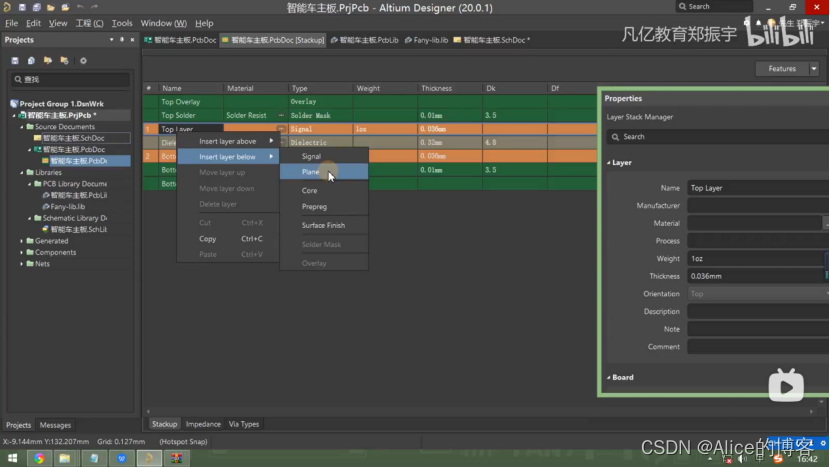Click the Save All icon in the title bar
This screenshot has height=467, width=830.
[36, 7]
